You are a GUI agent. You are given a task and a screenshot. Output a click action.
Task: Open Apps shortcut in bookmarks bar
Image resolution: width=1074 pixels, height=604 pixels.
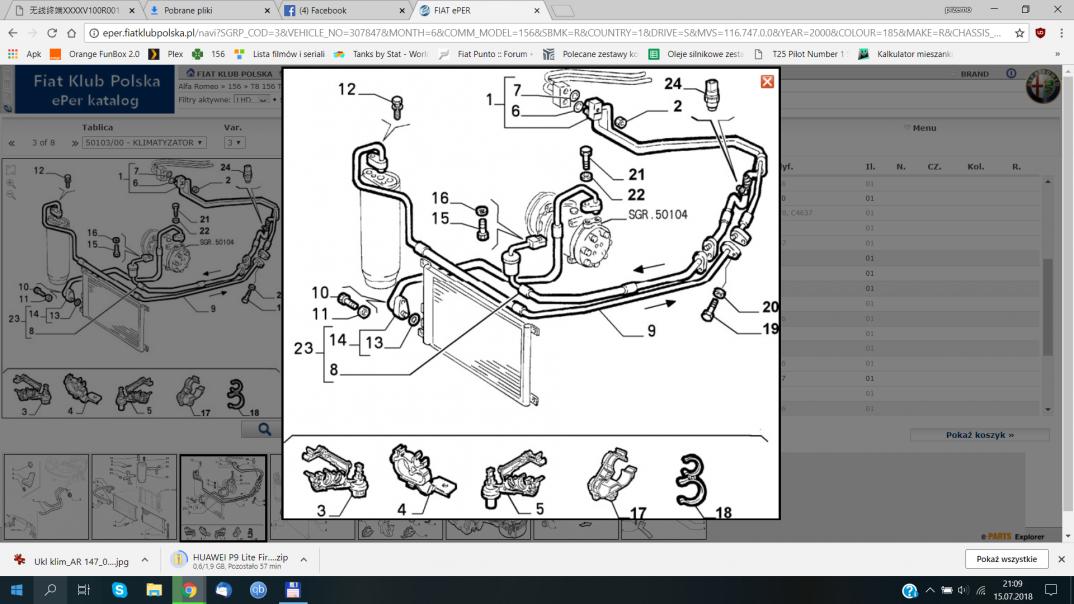click(x=25, y=53)
